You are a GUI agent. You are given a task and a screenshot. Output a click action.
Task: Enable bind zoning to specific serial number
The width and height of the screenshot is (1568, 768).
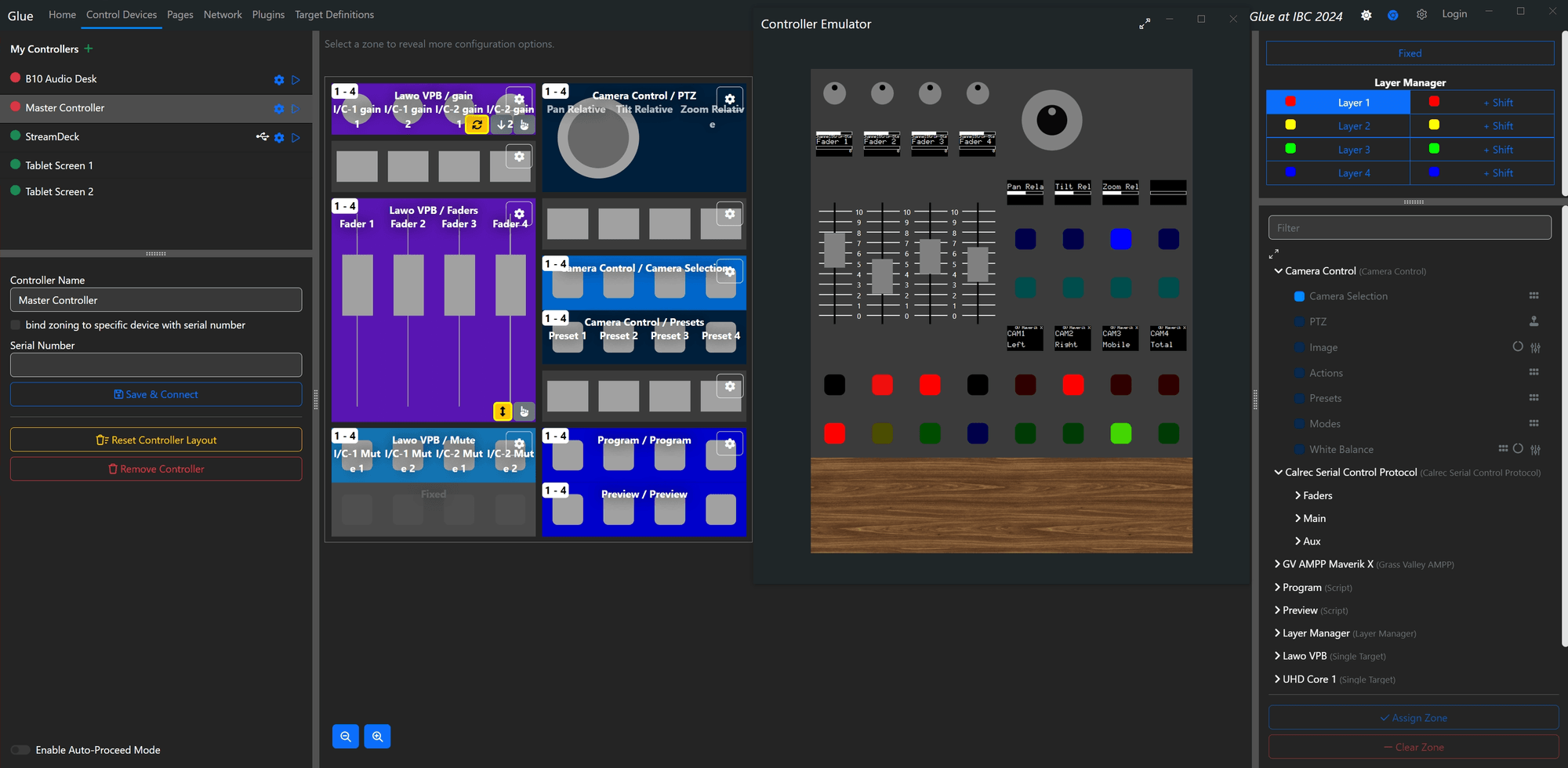click(15, 324)
